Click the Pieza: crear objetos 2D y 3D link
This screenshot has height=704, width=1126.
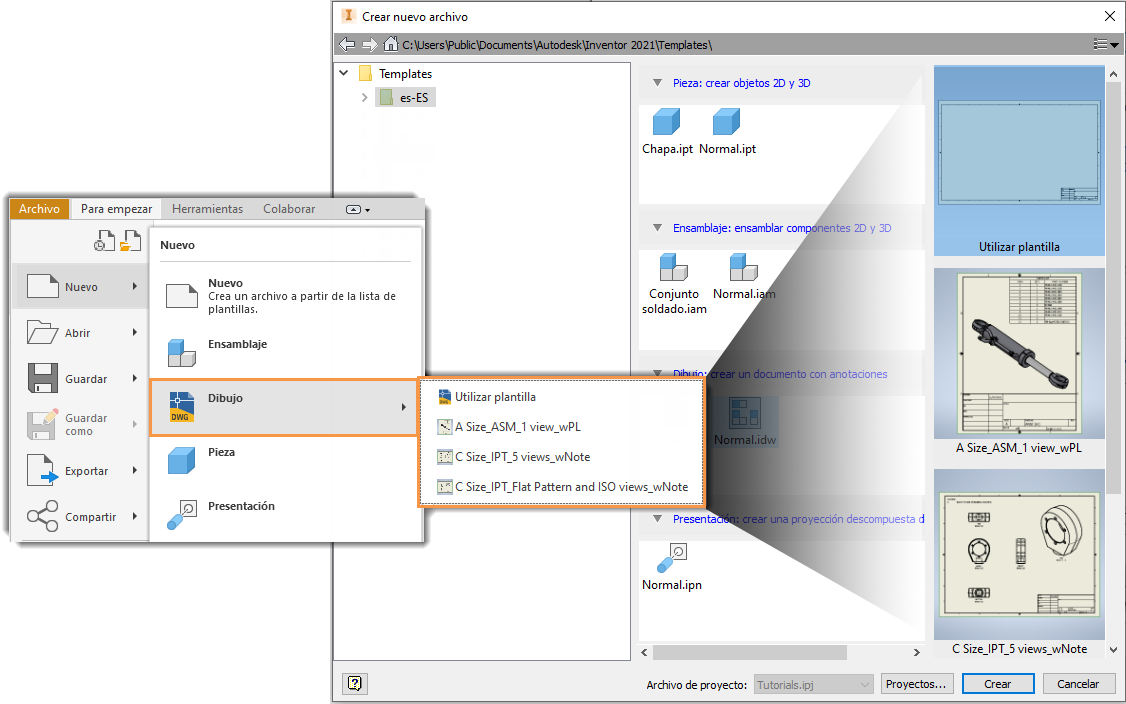pyautogui.click(x=741, y=83)
